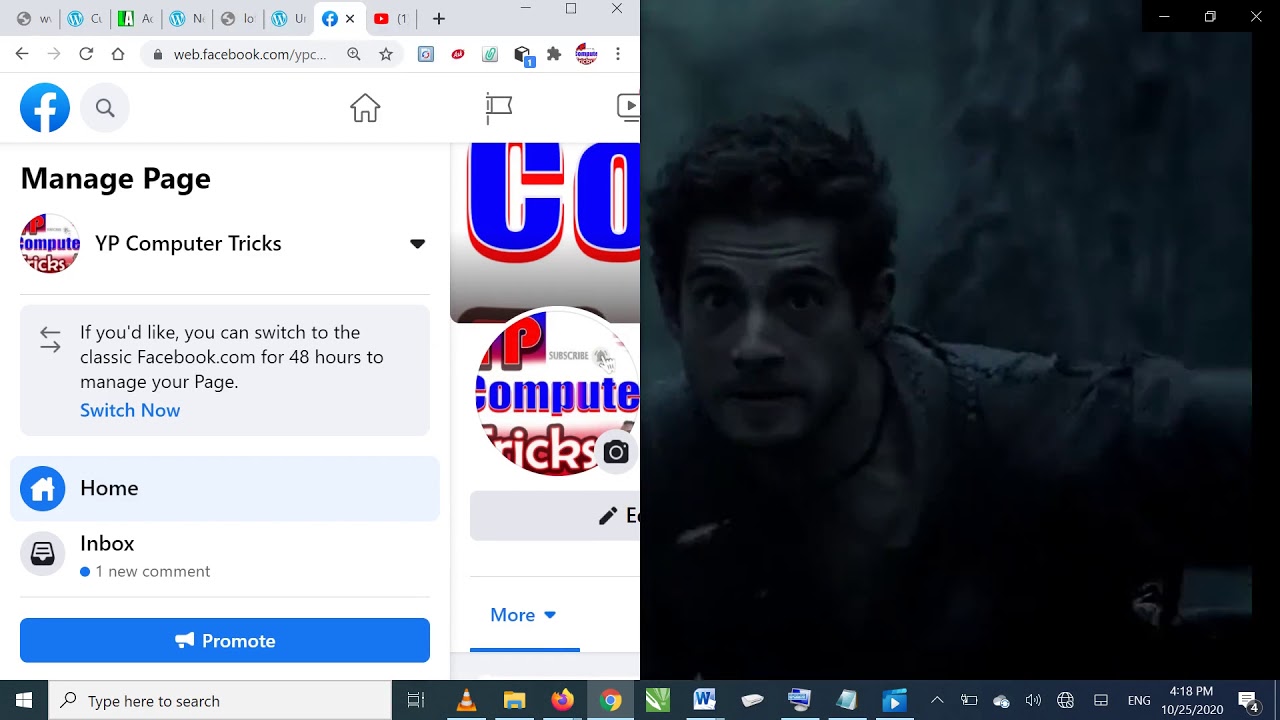Reload the Facebook page

86,54
